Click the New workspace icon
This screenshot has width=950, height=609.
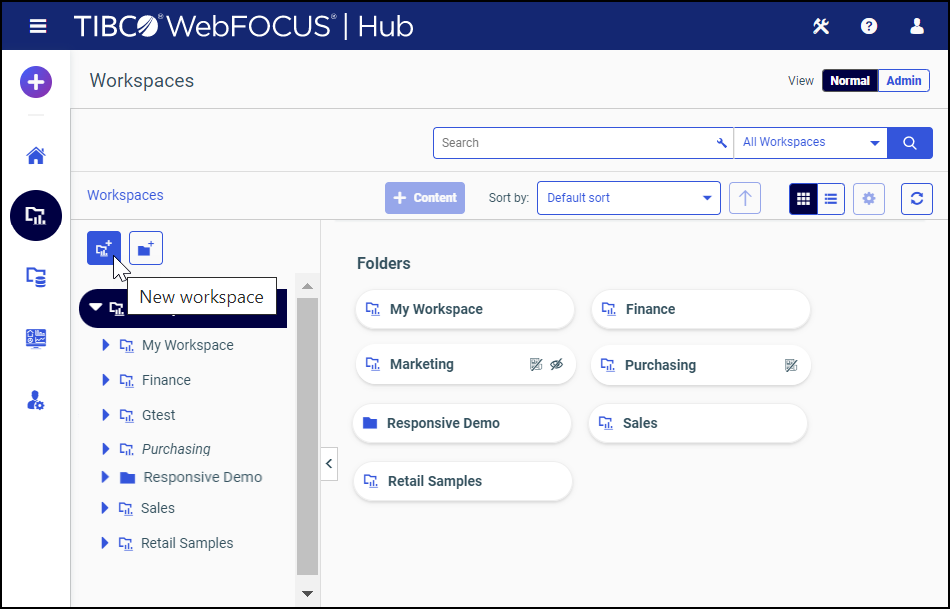[x=104, y=248]
